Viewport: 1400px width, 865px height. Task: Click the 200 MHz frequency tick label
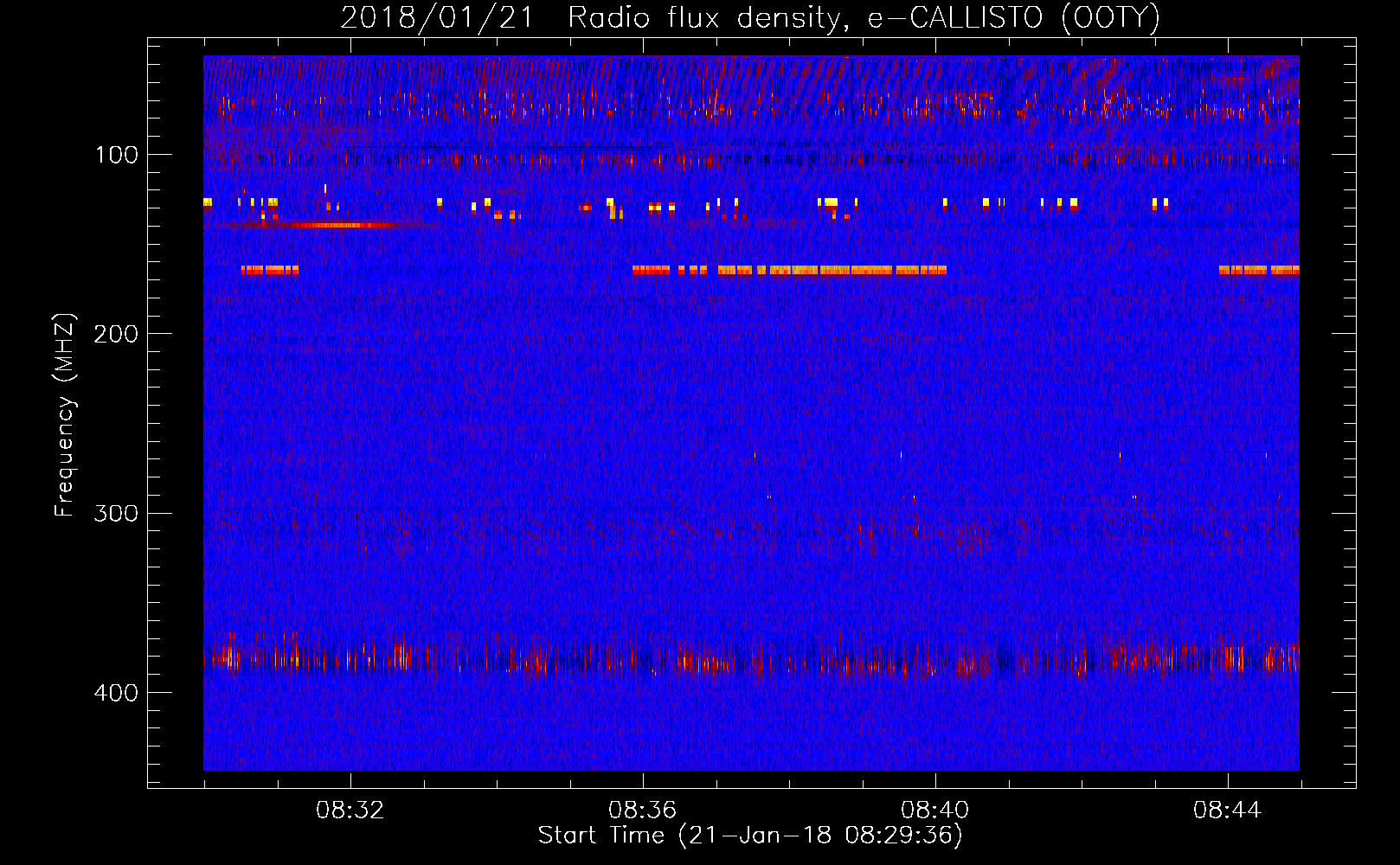[116, 334]
